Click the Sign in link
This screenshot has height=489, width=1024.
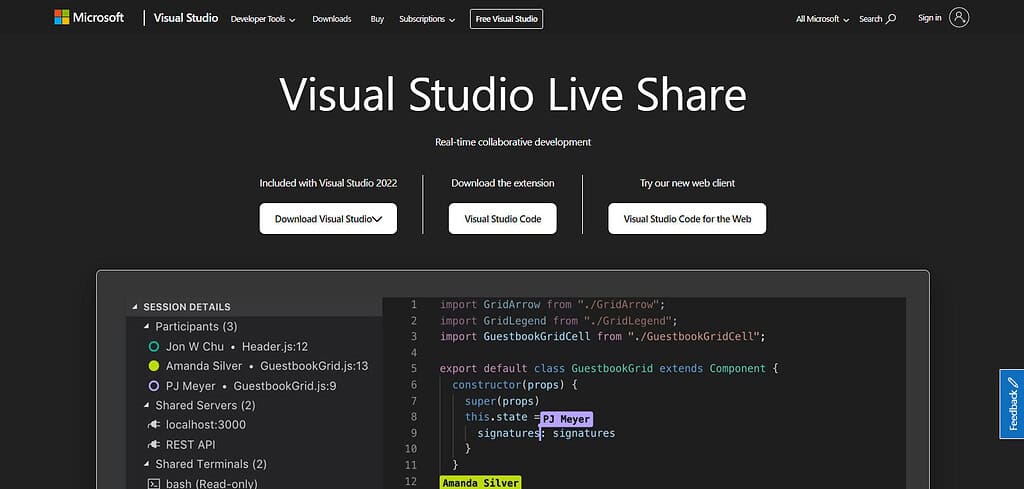point(929,18)
